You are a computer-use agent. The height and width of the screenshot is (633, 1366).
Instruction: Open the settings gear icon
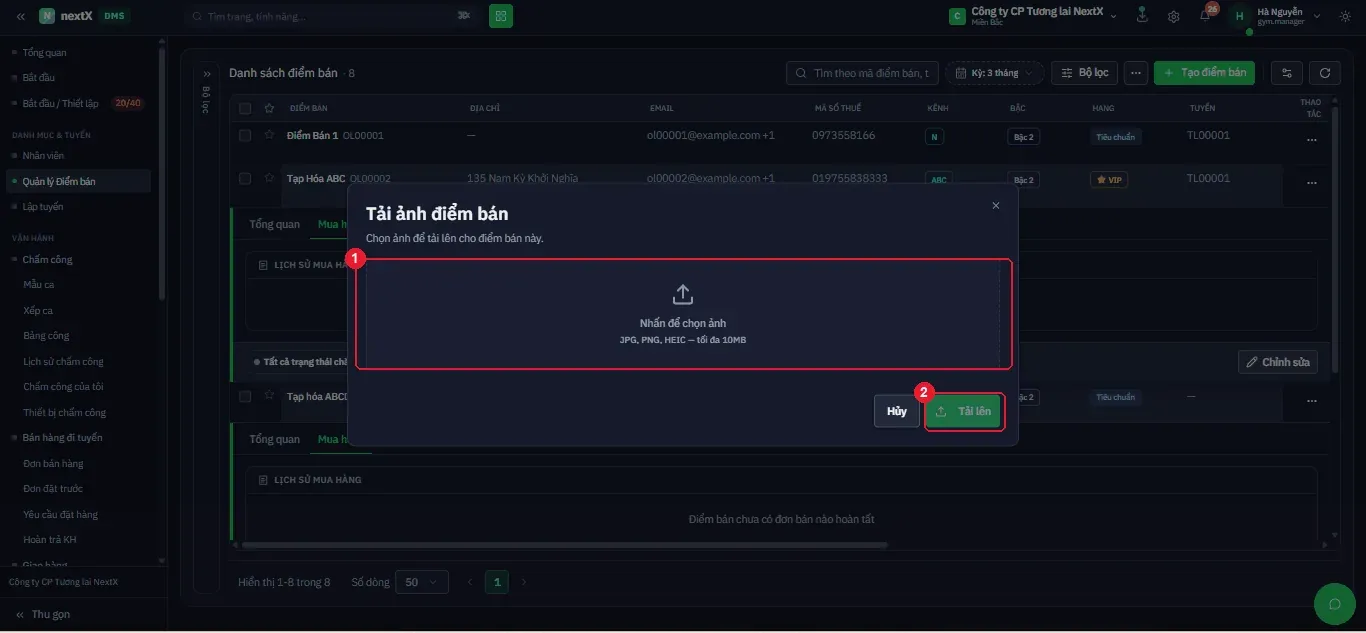1174,16
